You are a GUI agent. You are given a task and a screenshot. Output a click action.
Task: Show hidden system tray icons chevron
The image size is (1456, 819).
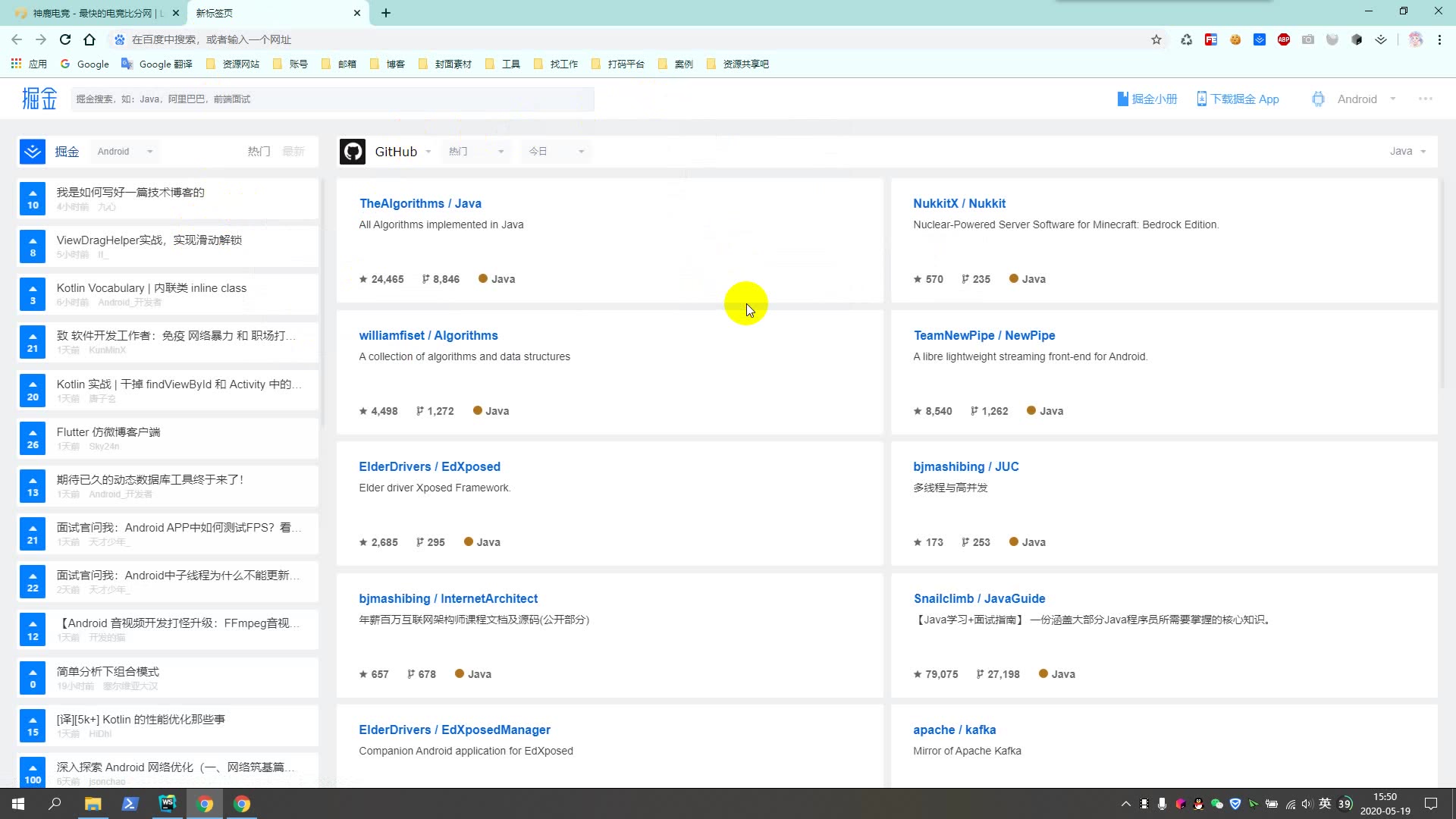(x=1125, y=804)
